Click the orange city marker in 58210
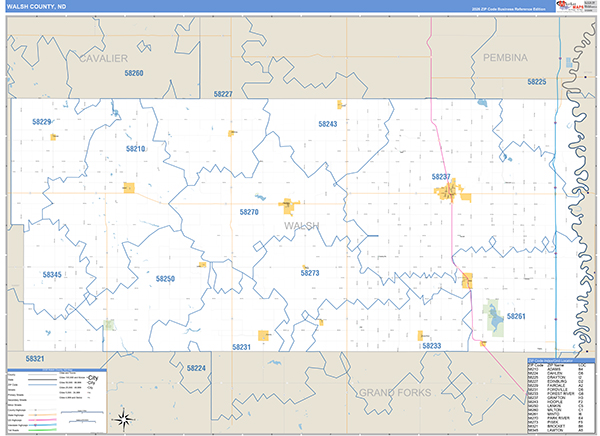The width and height of the screenshot is (600, 436). [128, 187]
